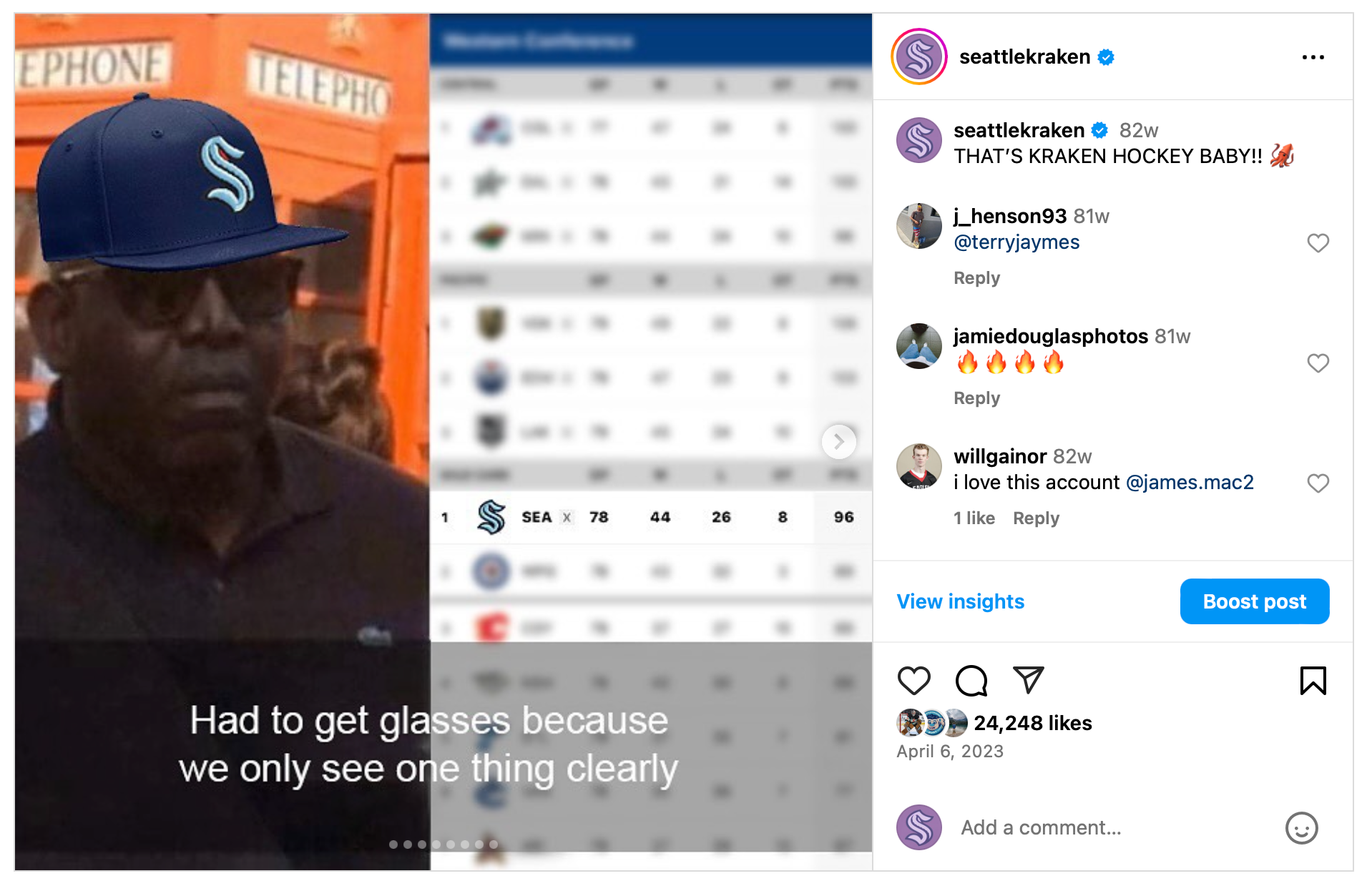
Task: Click View insights link
Action: tap(960, 601)
